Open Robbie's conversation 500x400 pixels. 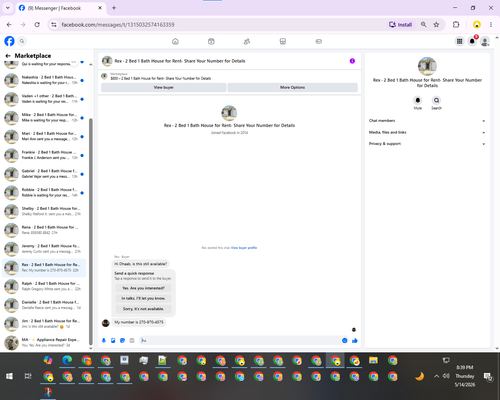(44, 192)
